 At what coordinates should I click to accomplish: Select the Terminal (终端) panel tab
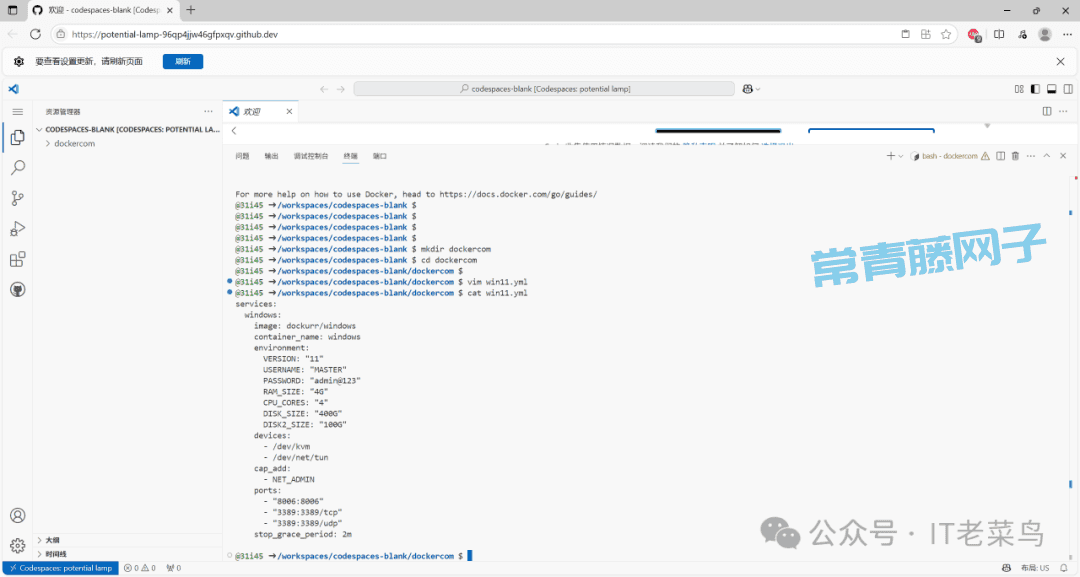click(x=351, y=156)
